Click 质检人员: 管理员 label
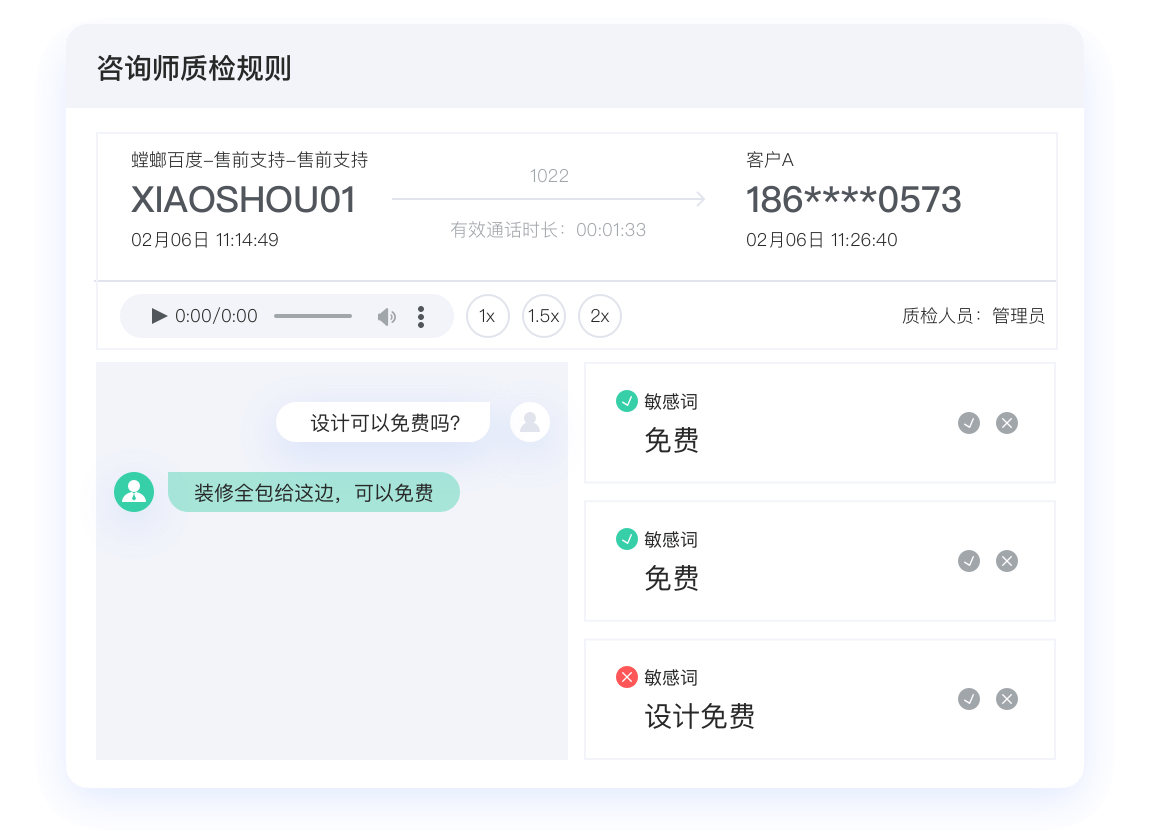1150x840 pixels. [973, 316]
